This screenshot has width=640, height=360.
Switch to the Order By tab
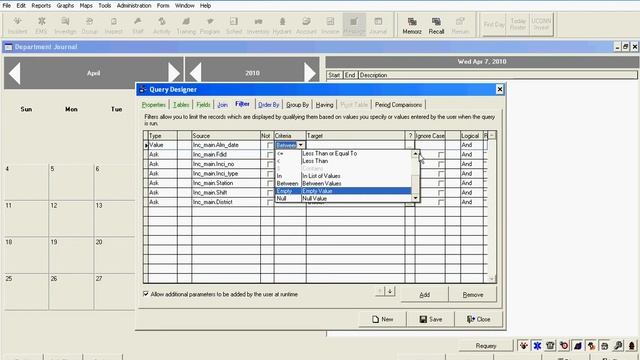click(269, 105)
